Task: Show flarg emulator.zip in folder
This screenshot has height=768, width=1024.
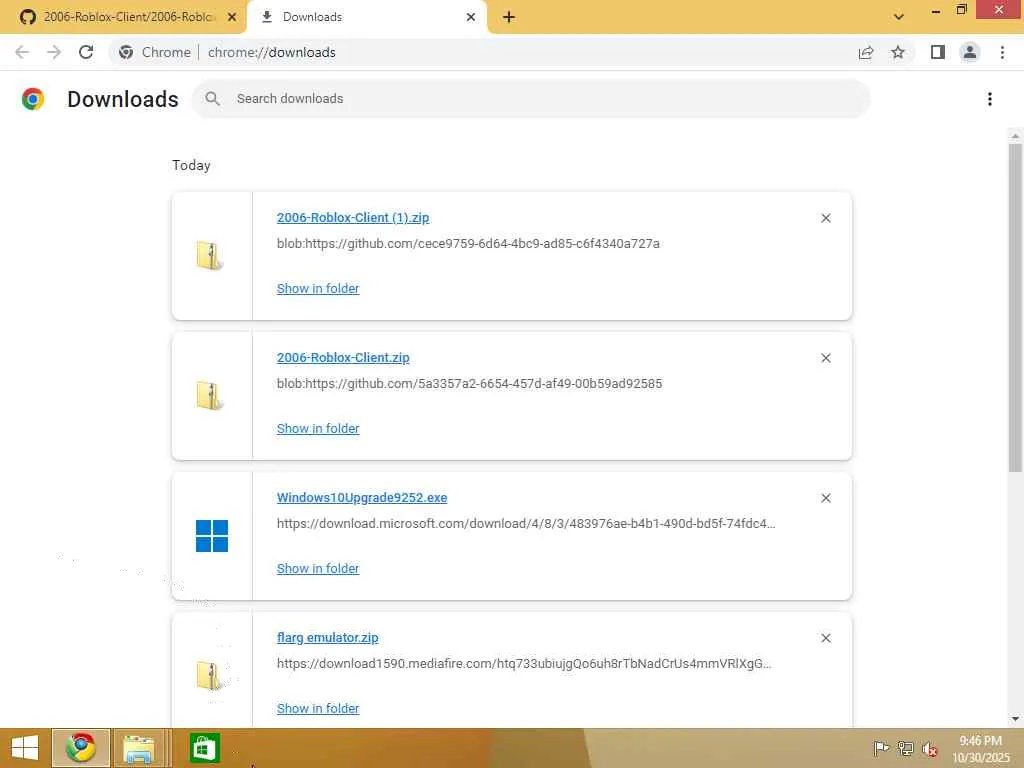Action: tap(318, 708)
